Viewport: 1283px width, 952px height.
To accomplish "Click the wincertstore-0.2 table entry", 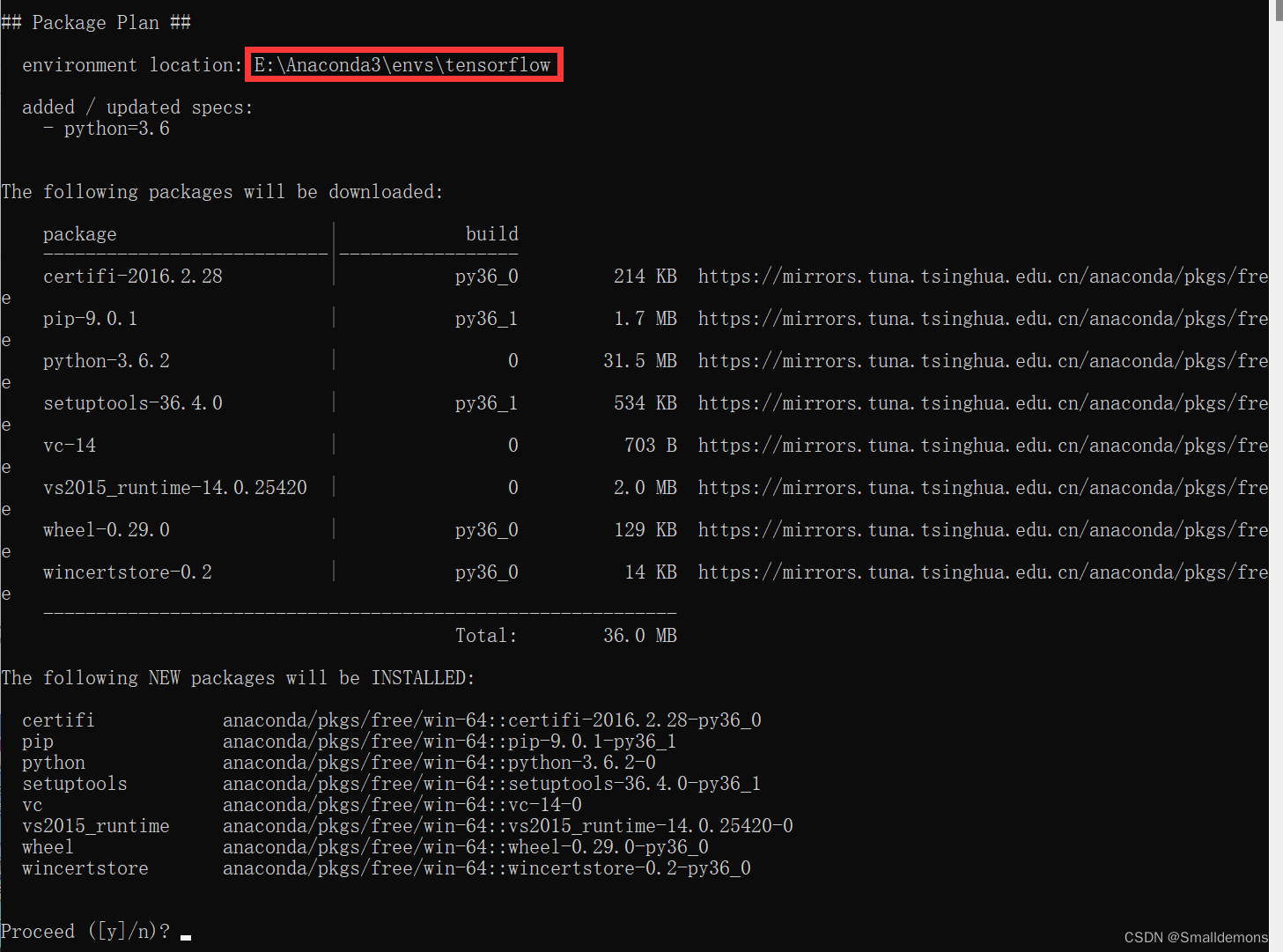I will pyautogui.click(x=128, y=572).
